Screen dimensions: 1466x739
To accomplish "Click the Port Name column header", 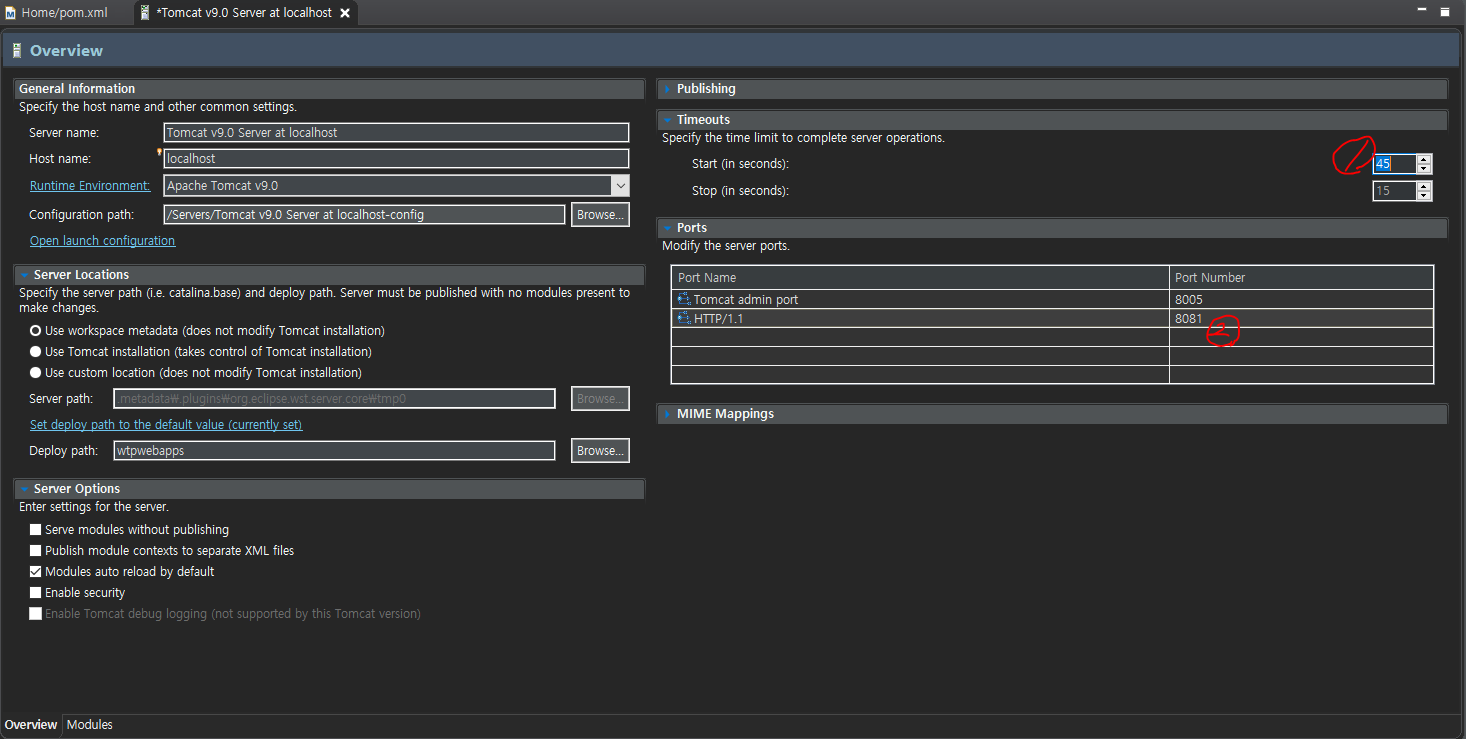I will pos(920,277).
